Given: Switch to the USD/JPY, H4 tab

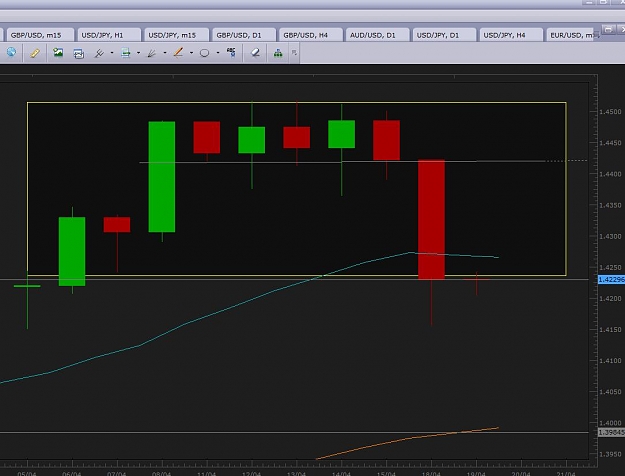Looking at the screenshot, I should click(511, 35).
